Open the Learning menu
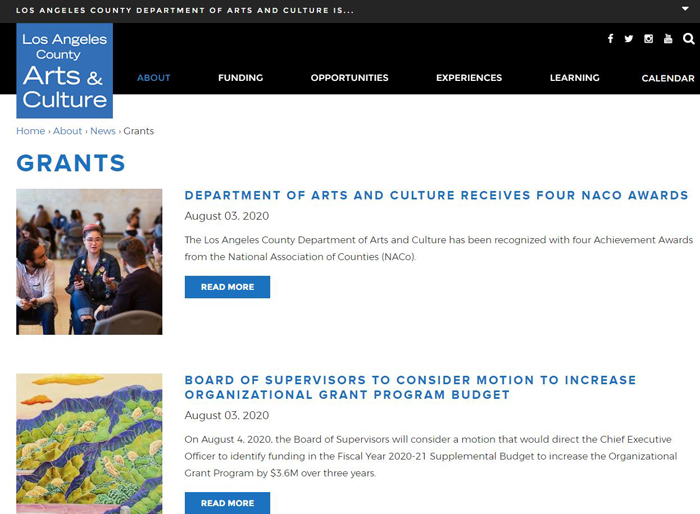 (x=575, y=78)
